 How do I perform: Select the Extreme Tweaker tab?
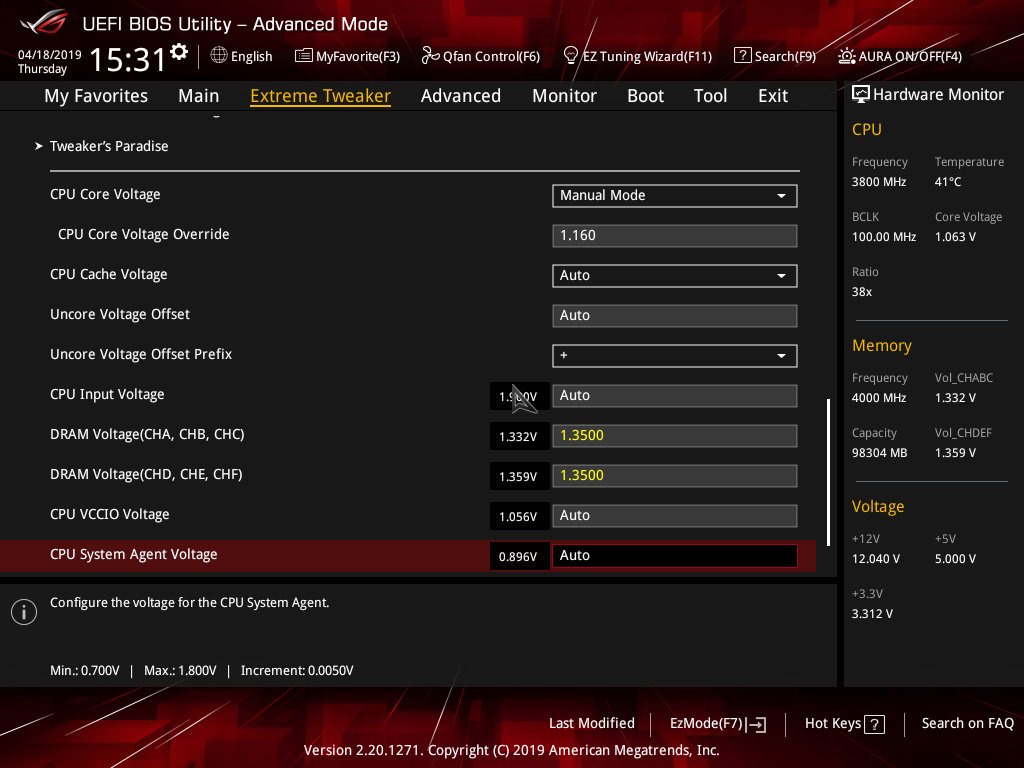[x=321, y=96]
